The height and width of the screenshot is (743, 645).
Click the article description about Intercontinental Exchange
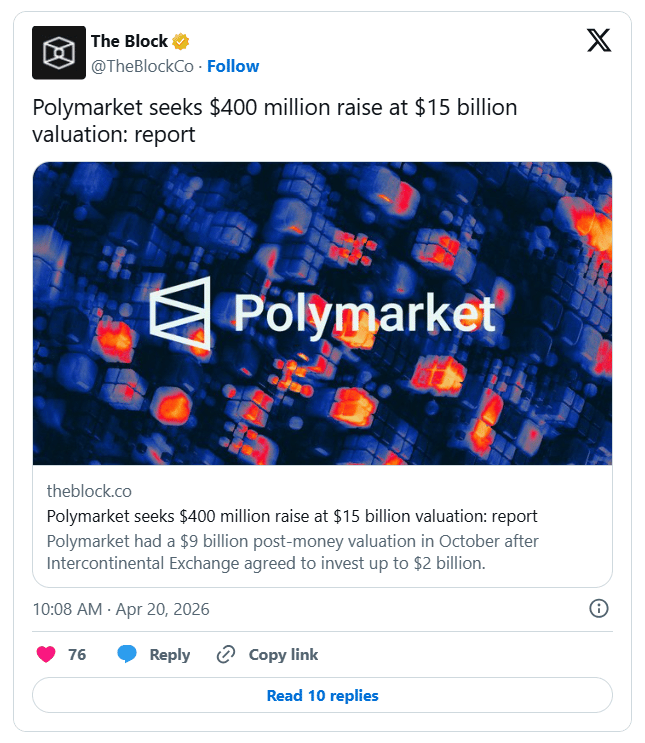tap(292, 552)
